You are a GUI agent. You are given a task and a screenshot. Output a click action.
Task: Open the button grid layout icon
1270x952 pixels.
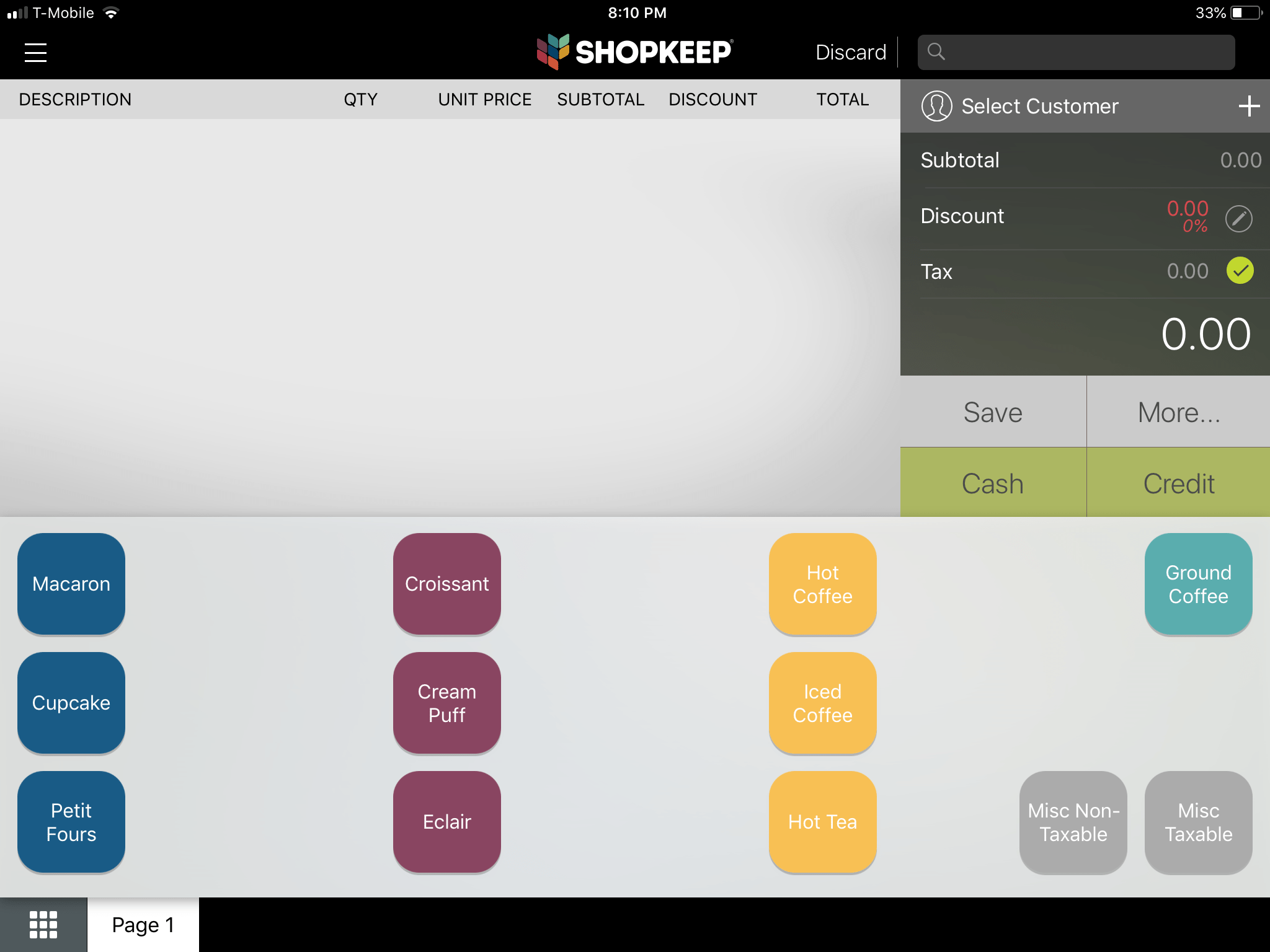pyautogui.click(x=43, y=924)
